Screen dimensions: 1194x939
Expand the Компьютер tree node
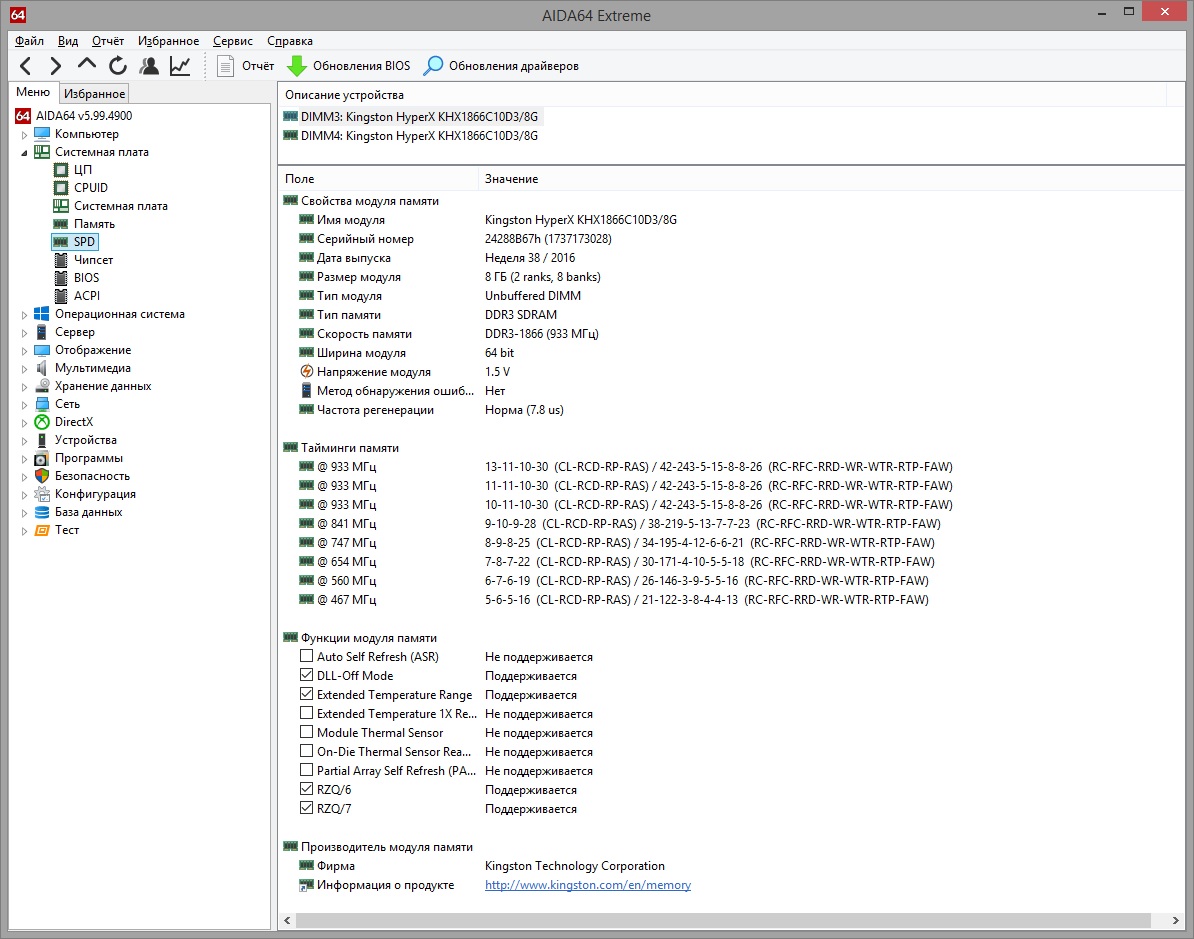click(24, 135)
